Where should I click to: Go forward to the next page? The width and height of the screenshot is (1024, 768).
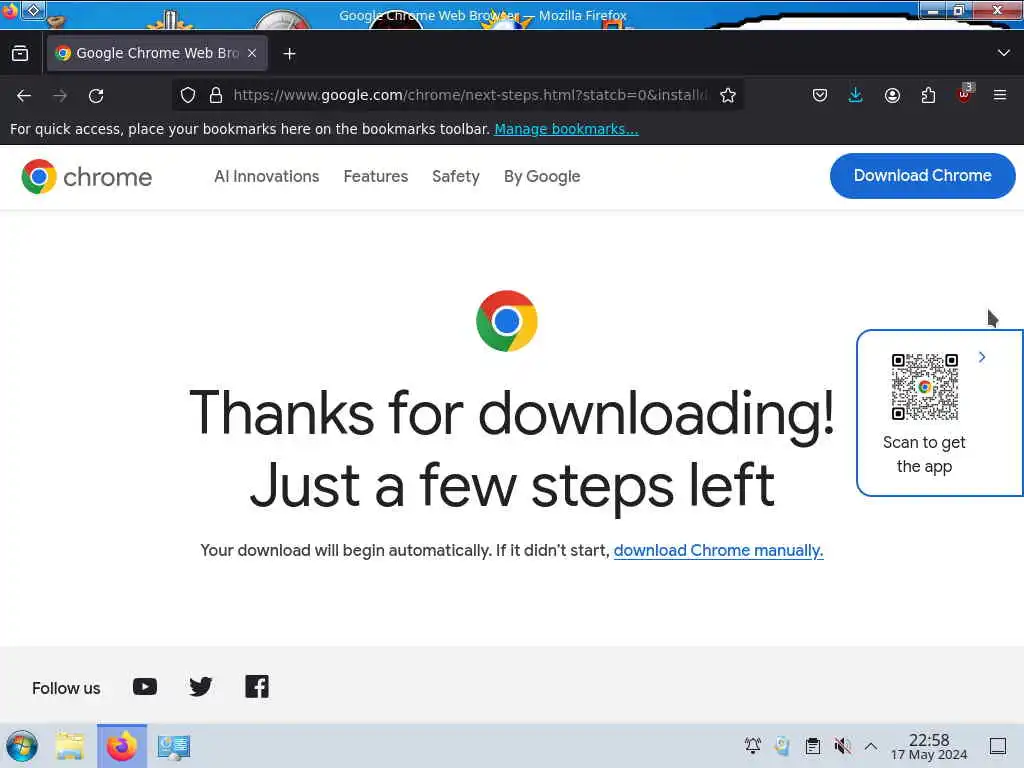60,95
